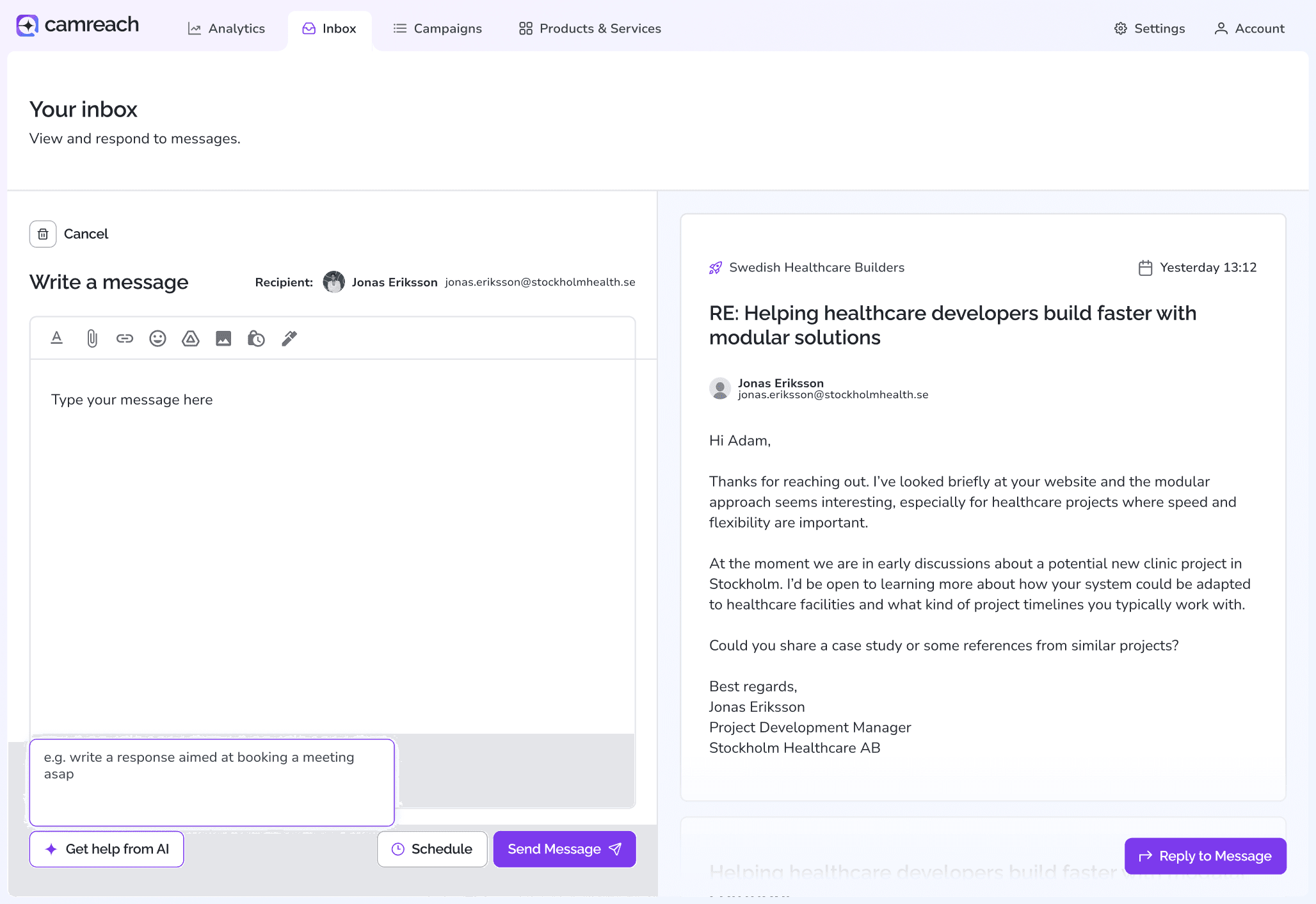
Task: Click the confidential mode lock-clock icon
Action: pyautogui.click(x=256, y=338)
